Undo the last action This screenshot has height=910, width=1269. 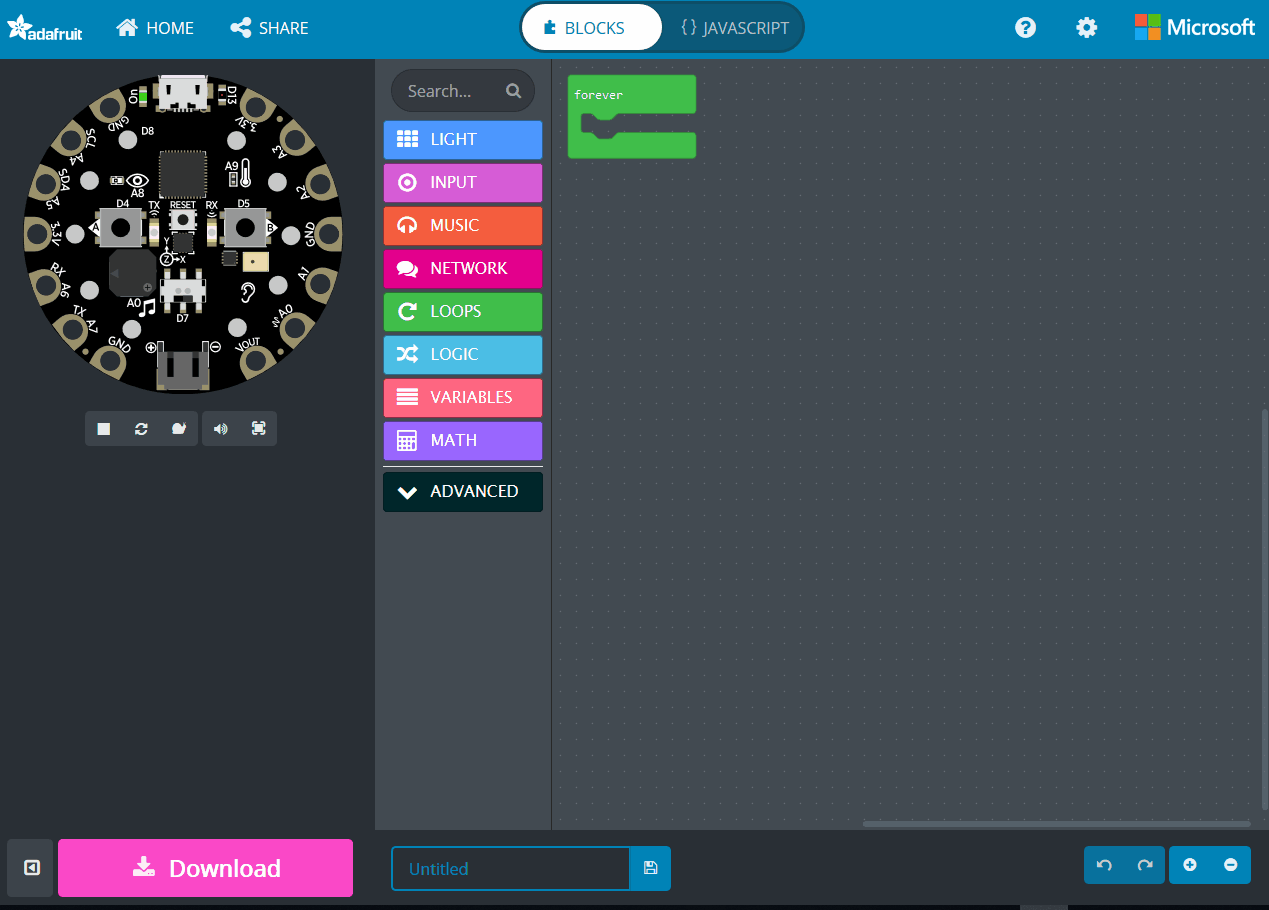pyautogui.click(x=1104, y=865)
